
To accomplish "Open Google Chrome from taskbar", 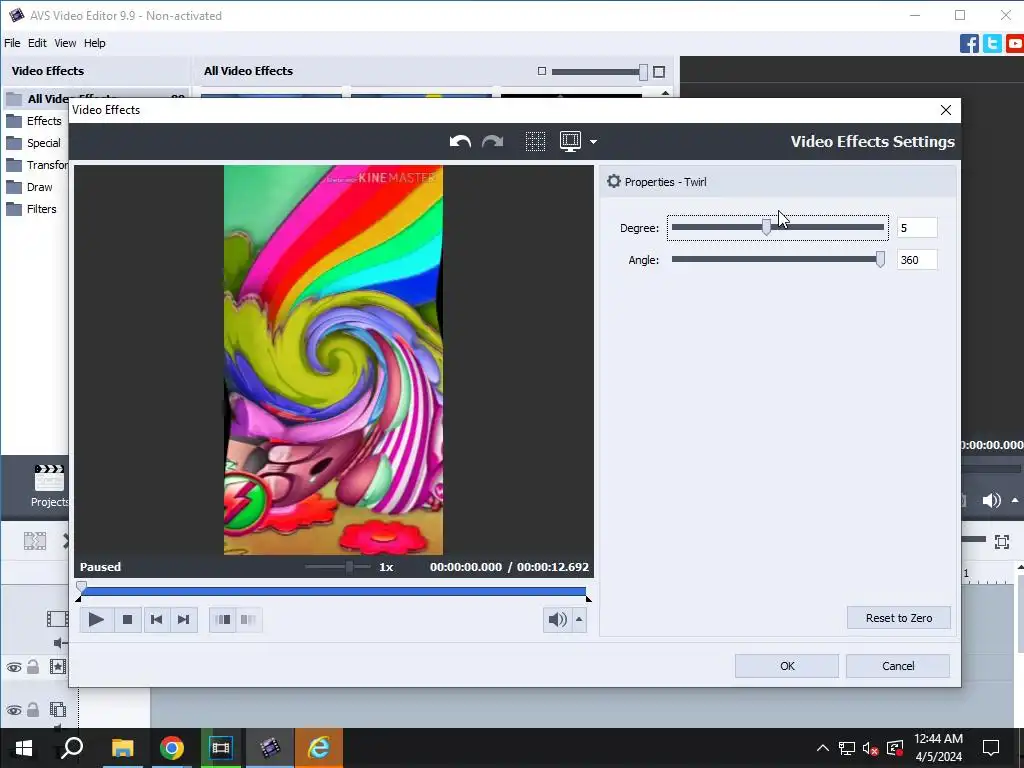I will click(x=172, y=748).
